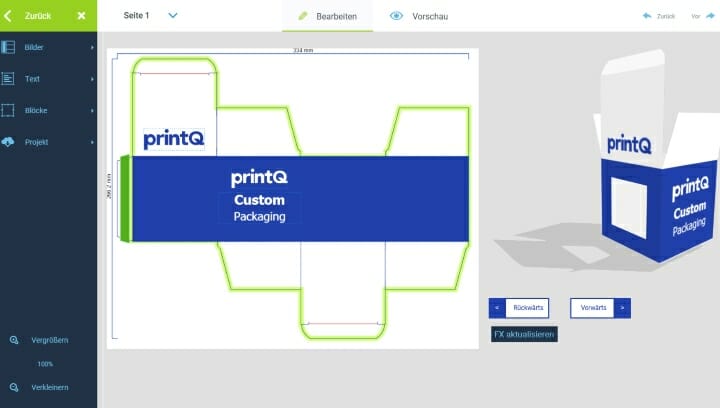Click FX aktualisieren button
The image size is (720, 408).
[524, 334]
